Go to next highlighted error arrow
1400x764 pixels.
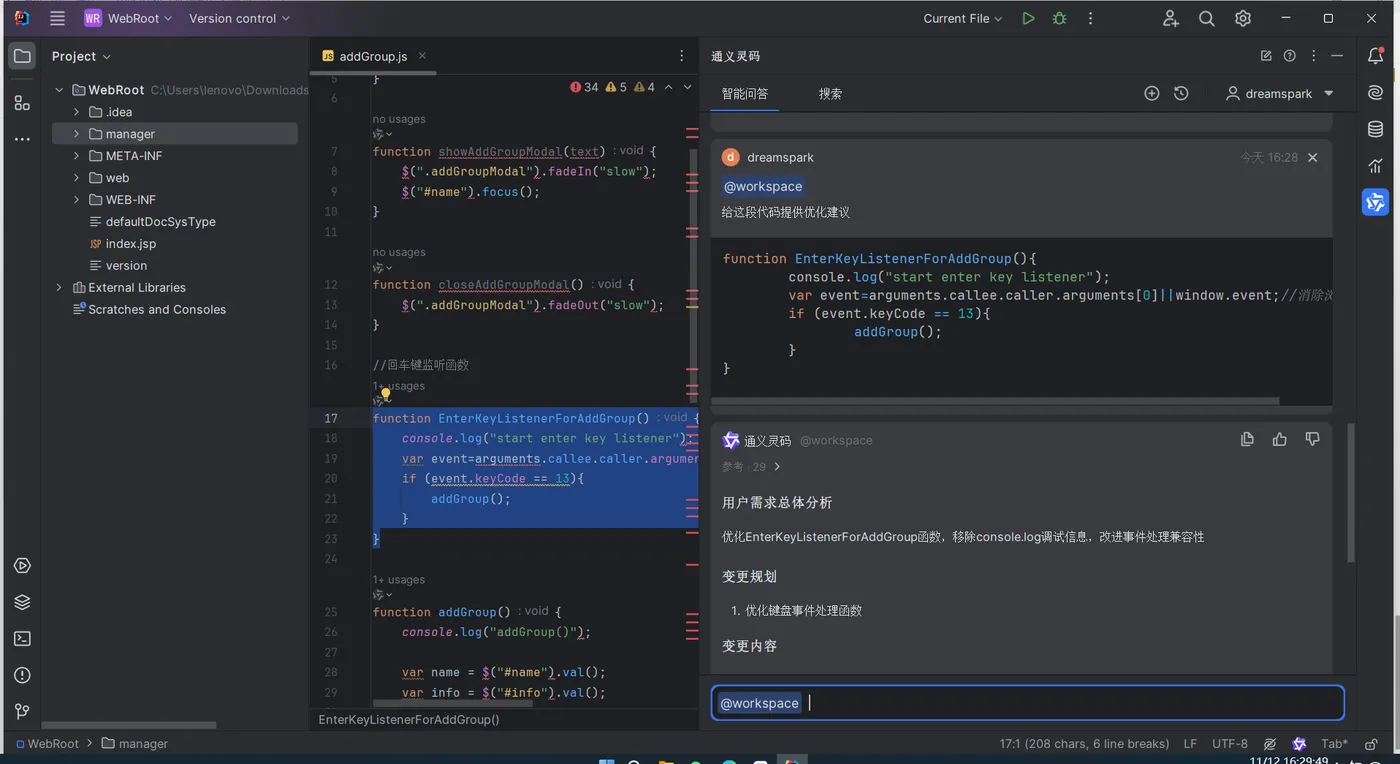pos(687,87)
